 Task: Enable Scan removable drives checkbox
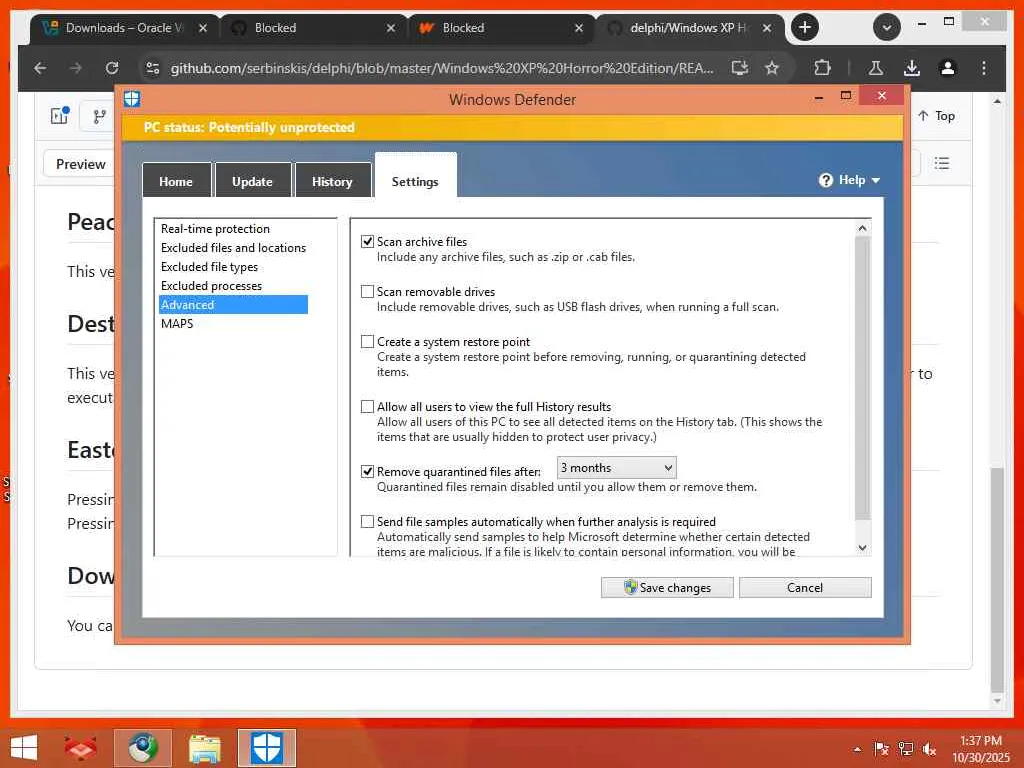click(x=368, y=291)
